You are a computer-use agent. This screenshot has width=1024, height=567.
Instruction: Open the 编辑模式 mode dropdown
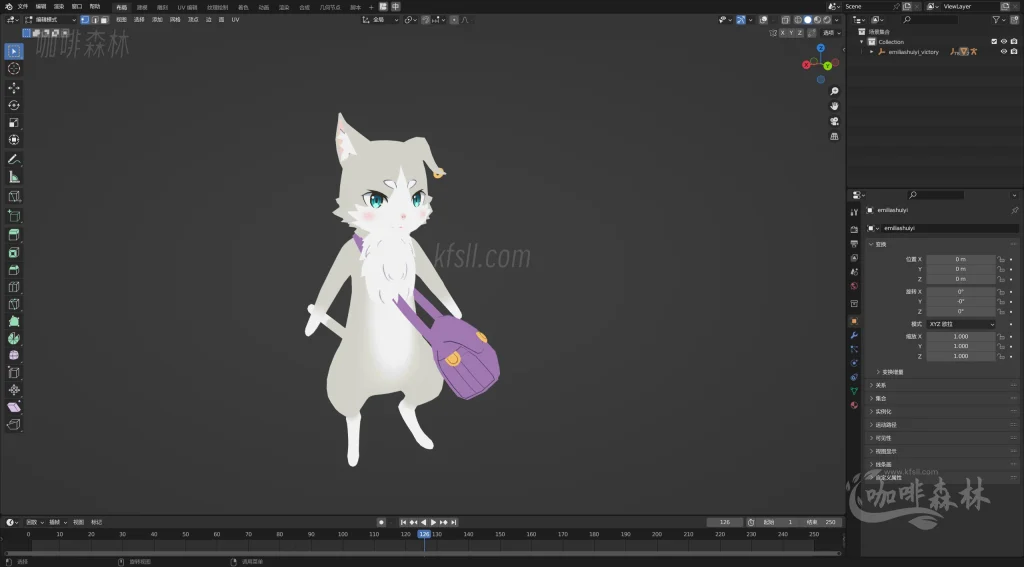[x=50, y=20]
